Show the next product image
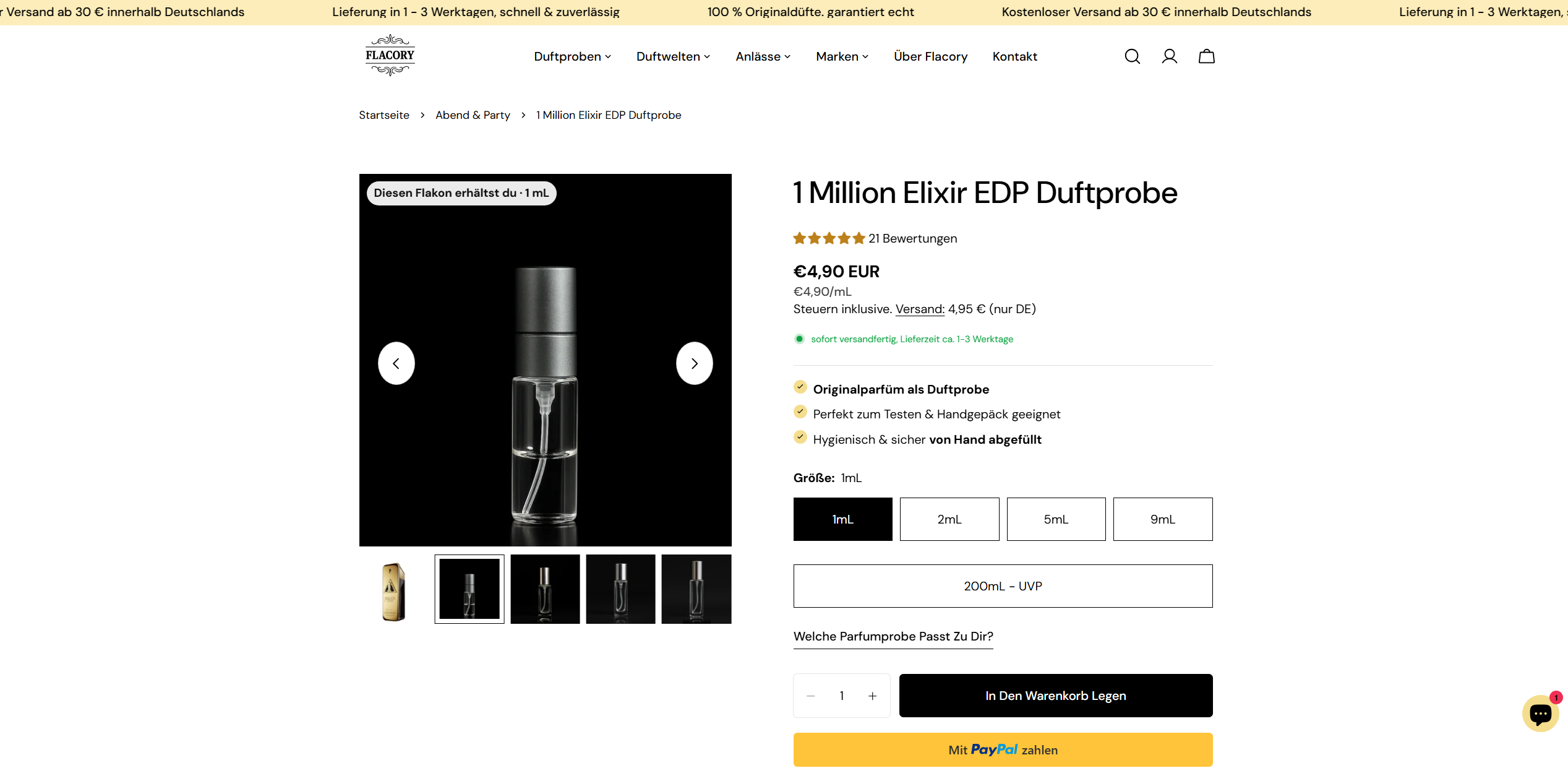1568x781 pixels. 694,363
